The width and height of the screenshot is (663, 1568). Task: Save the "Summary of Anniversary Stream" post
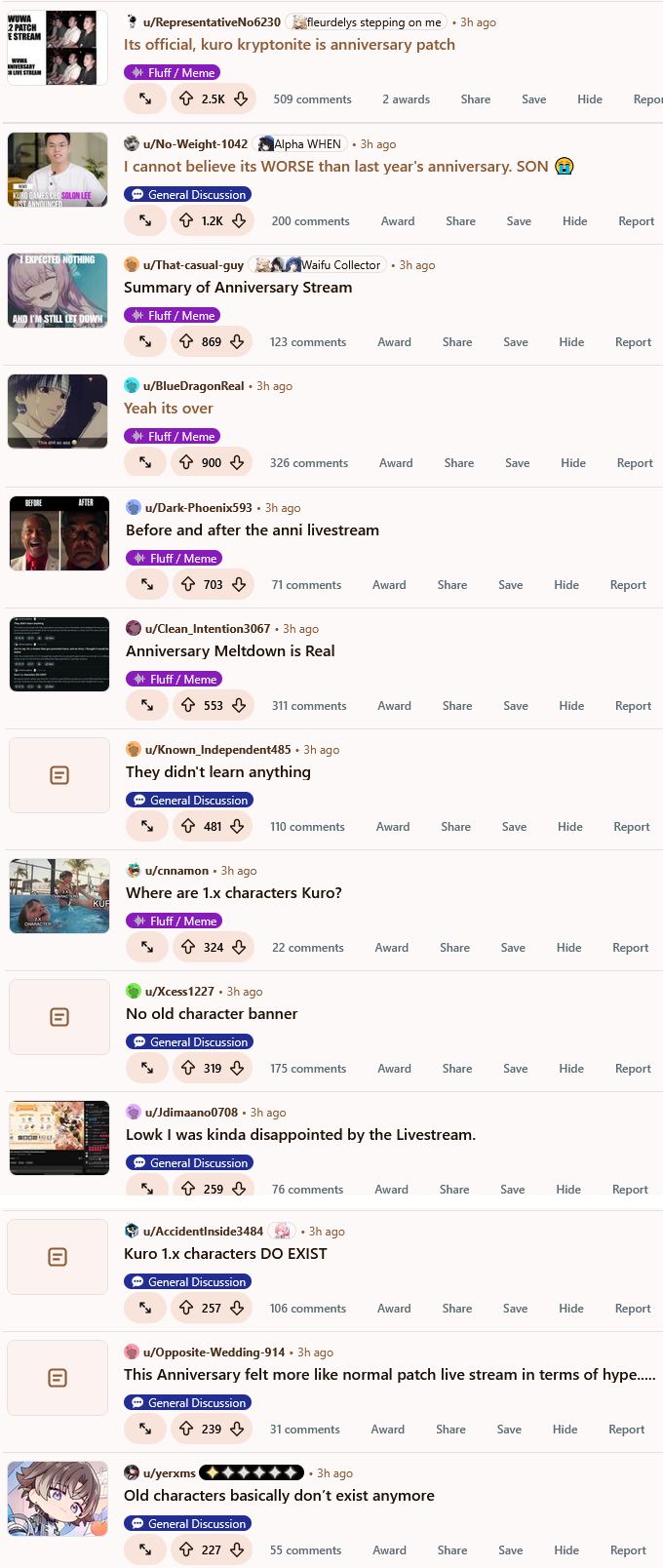pos(516,342)
